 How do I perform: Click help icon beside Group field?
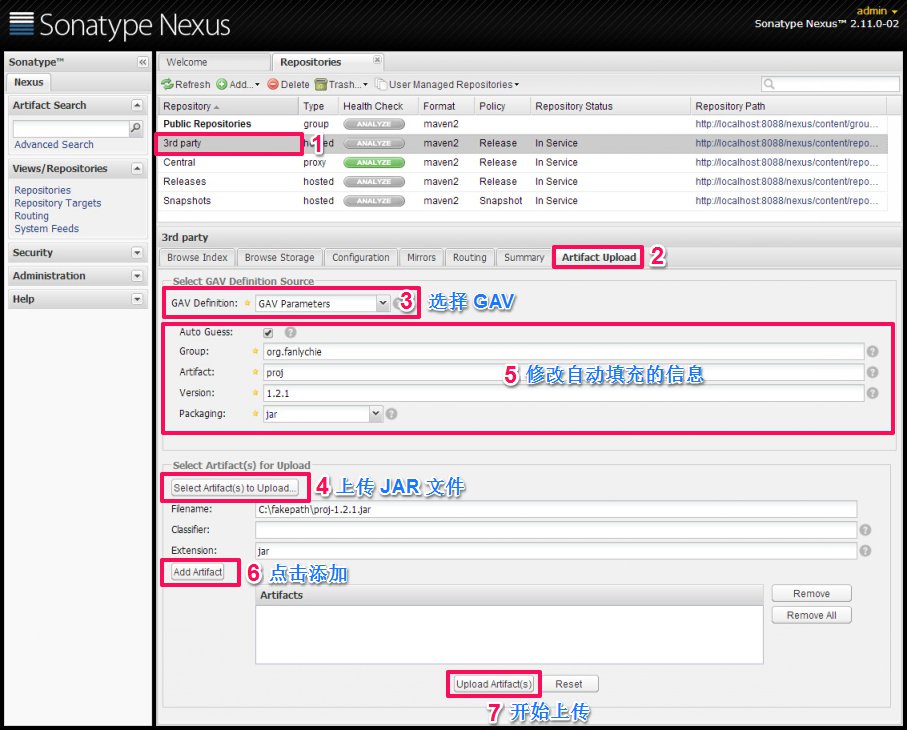[x=872, y=351]
